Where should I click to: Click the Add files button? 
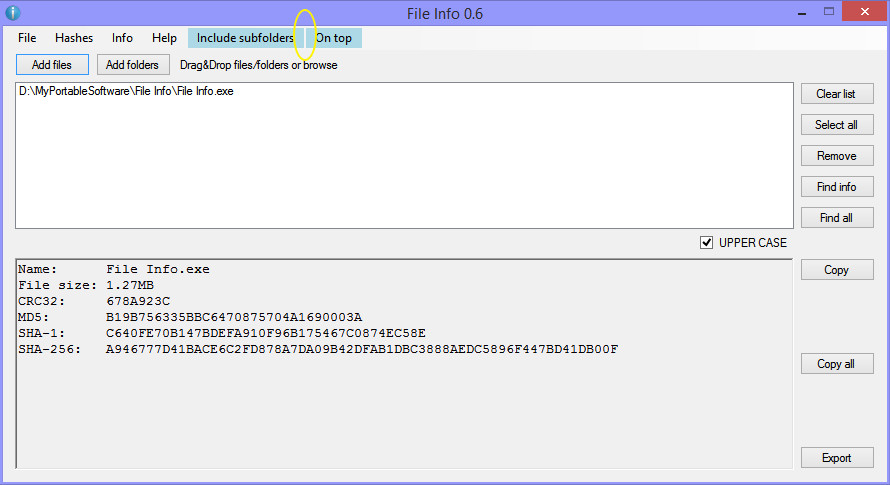[x=52, y=65]
